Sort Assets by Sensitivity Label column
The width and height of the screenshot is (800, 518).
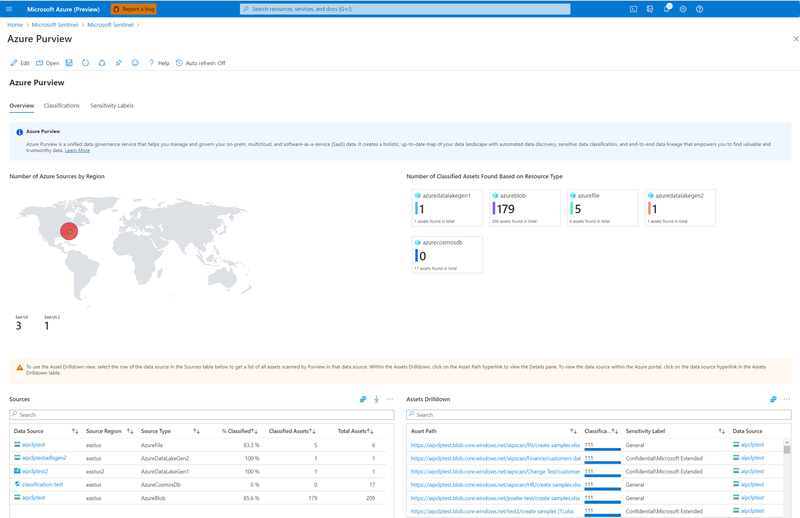pos(675,431)
